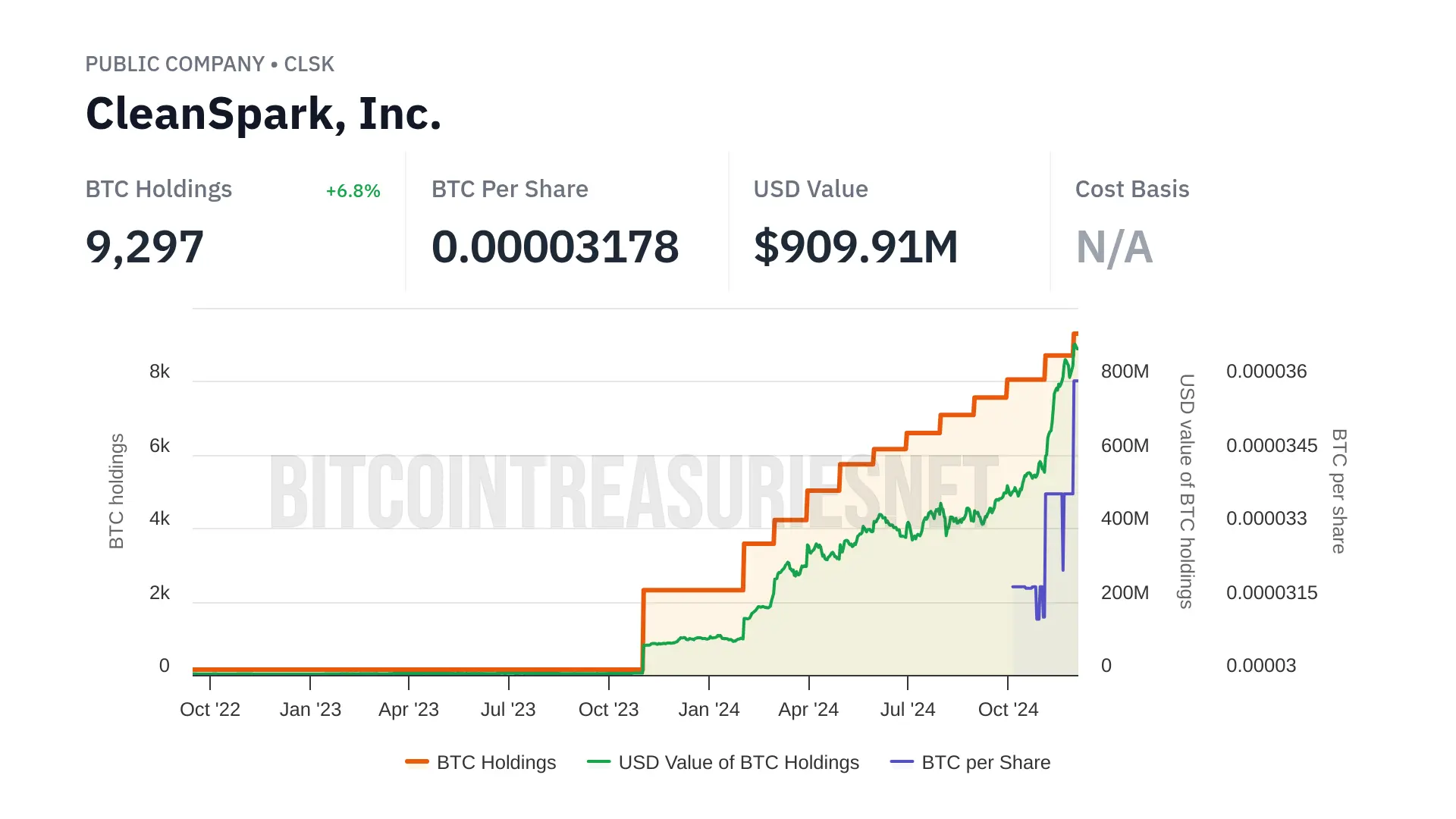The width and height of the screenshot is (1456, 819).
Task: Click the CleanSpark, Inc. company title
Action: click(263, 114)
